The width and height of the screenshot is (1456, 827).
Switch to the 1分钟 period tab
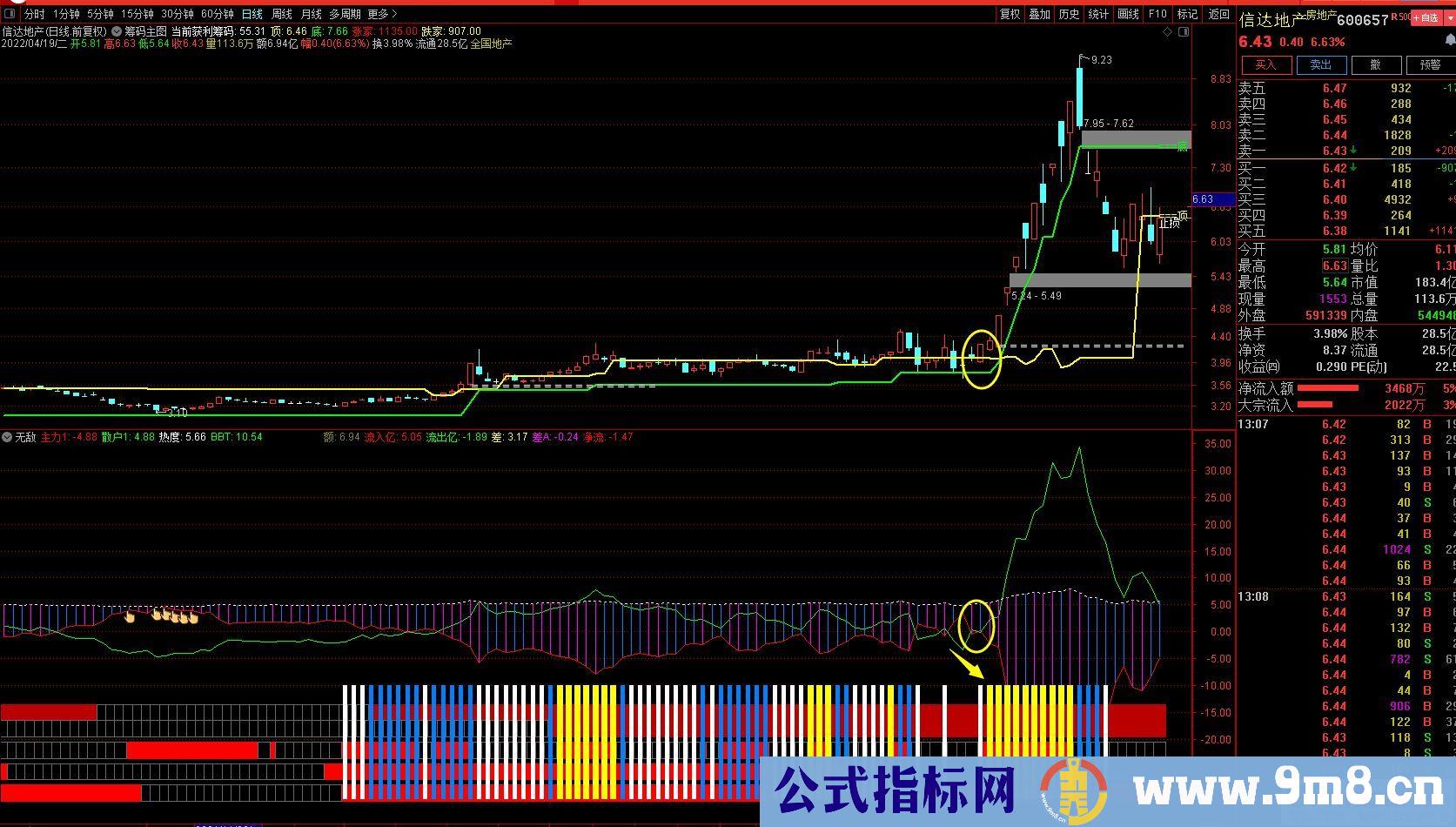pyautogui.click(x=66, y=14)
